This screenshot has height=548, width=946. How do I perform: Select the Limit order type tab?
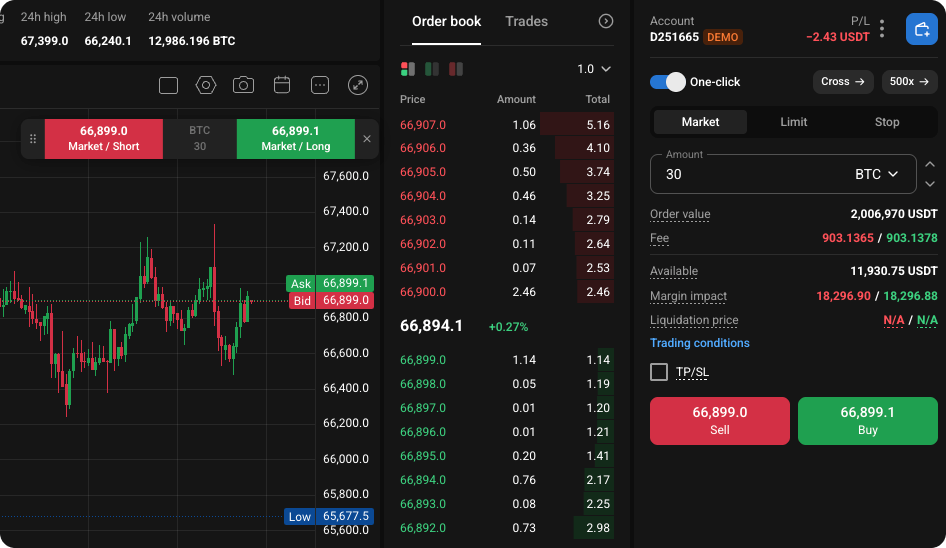[x=793, y=122]
